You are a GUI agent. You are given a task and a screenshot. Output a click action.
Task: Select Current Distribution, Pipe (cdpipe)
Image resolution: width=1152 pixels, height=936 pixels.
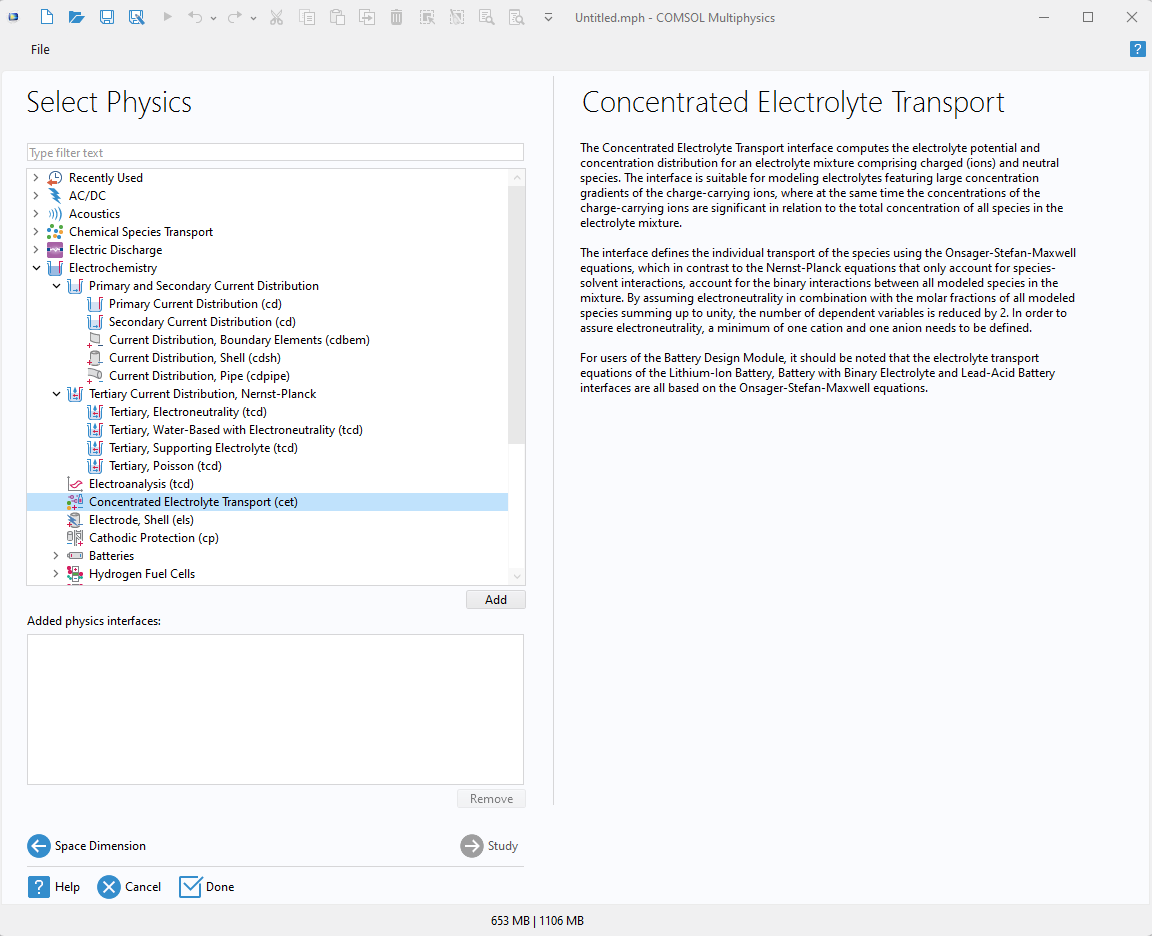(200, 376)
